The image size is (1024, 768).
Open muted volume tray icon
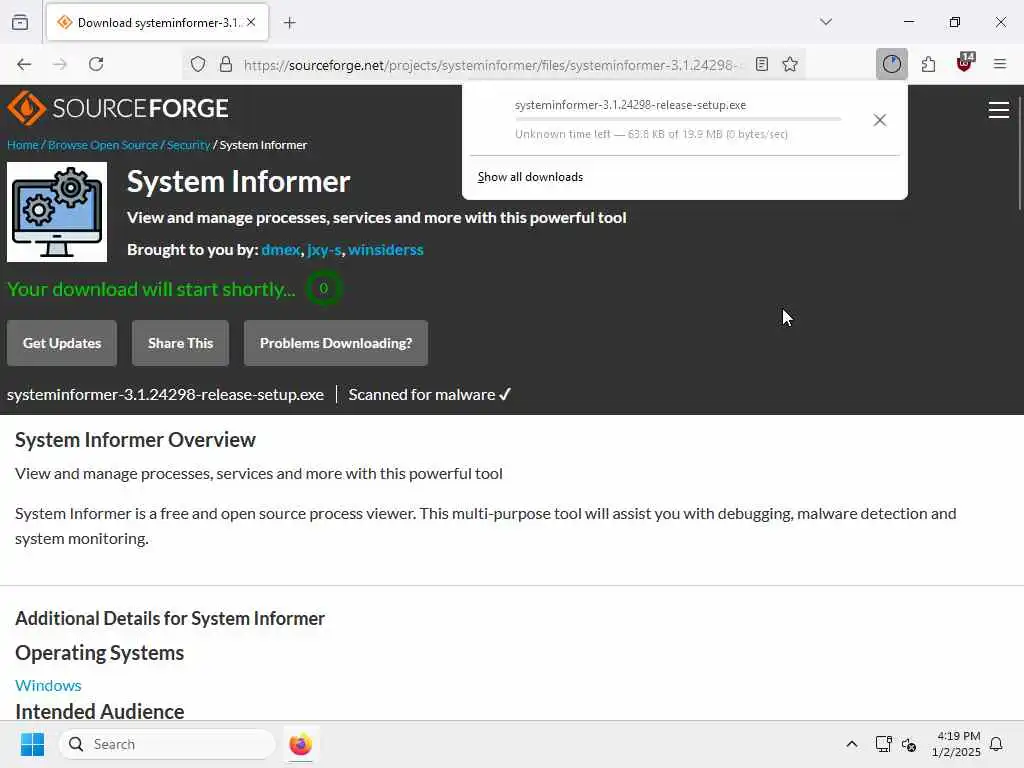coord(909,744)
